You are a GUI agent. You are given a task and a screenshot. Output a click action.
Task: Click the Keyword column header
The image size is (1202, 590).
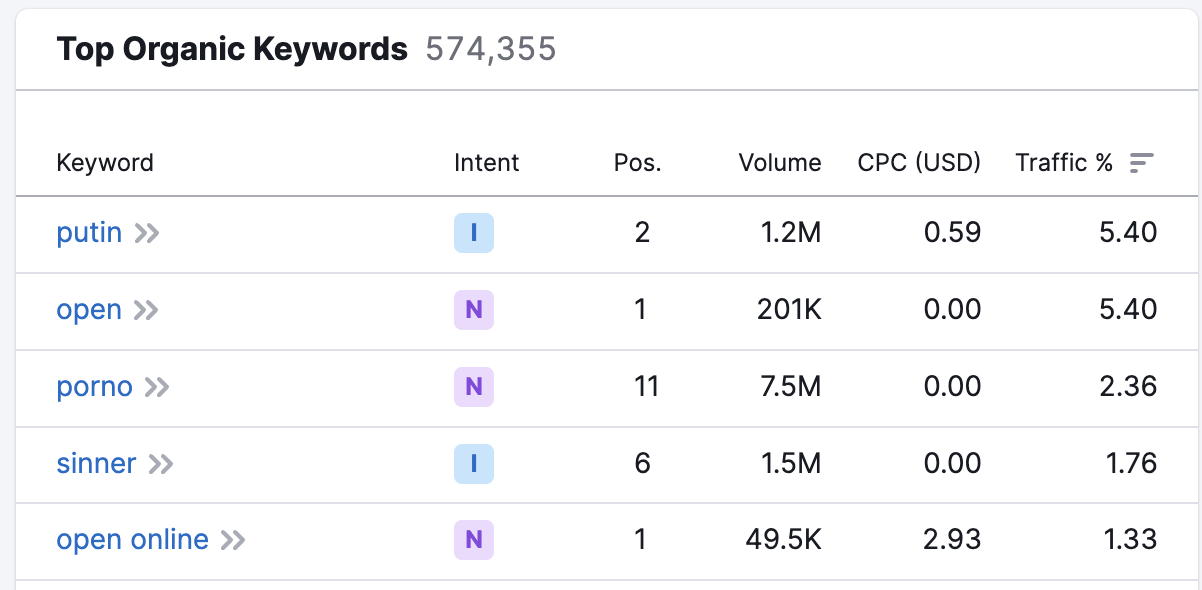click(x=105, y=163)
